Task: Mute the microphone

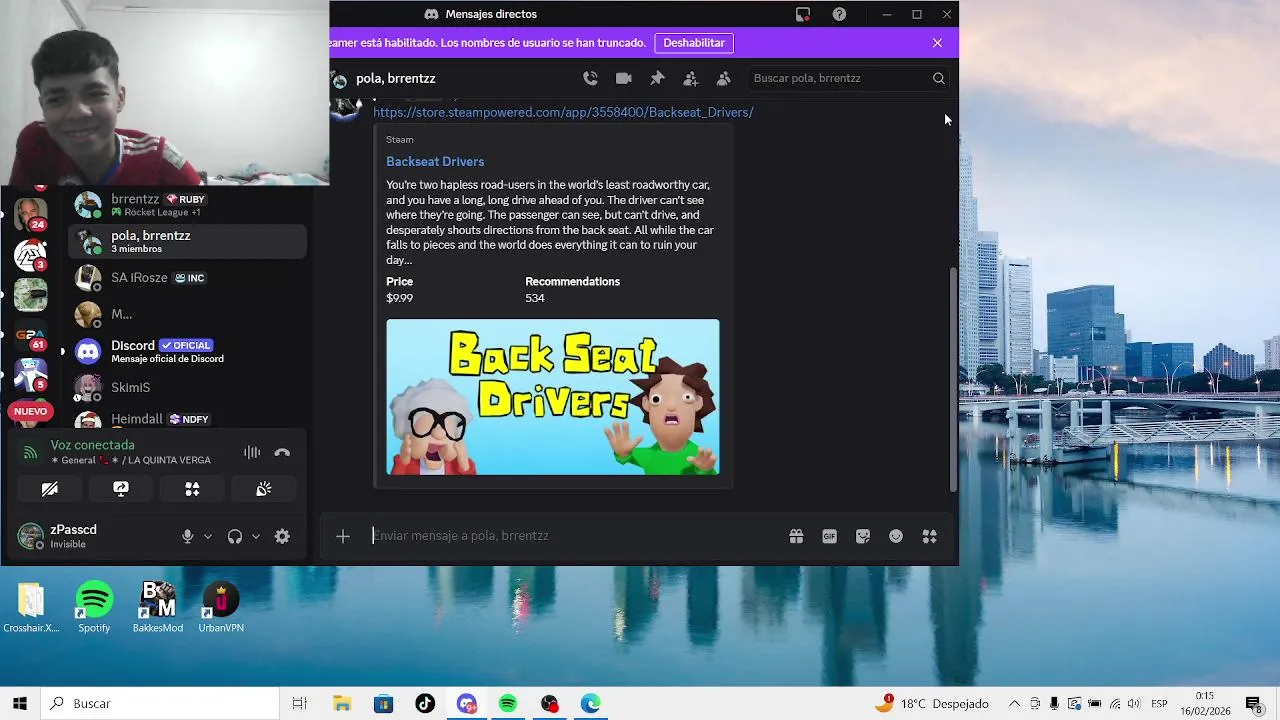Action: (x=187, y=536)
